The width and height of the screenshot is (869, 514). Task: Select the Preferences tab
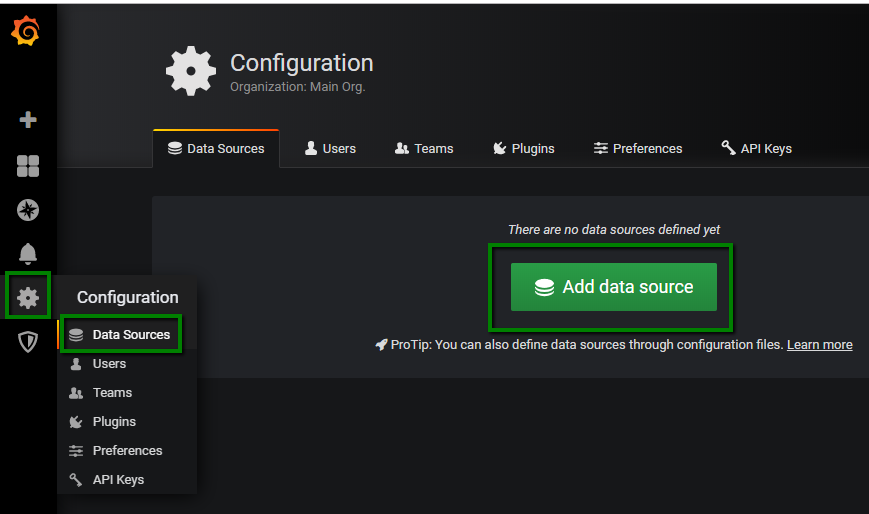637,148
